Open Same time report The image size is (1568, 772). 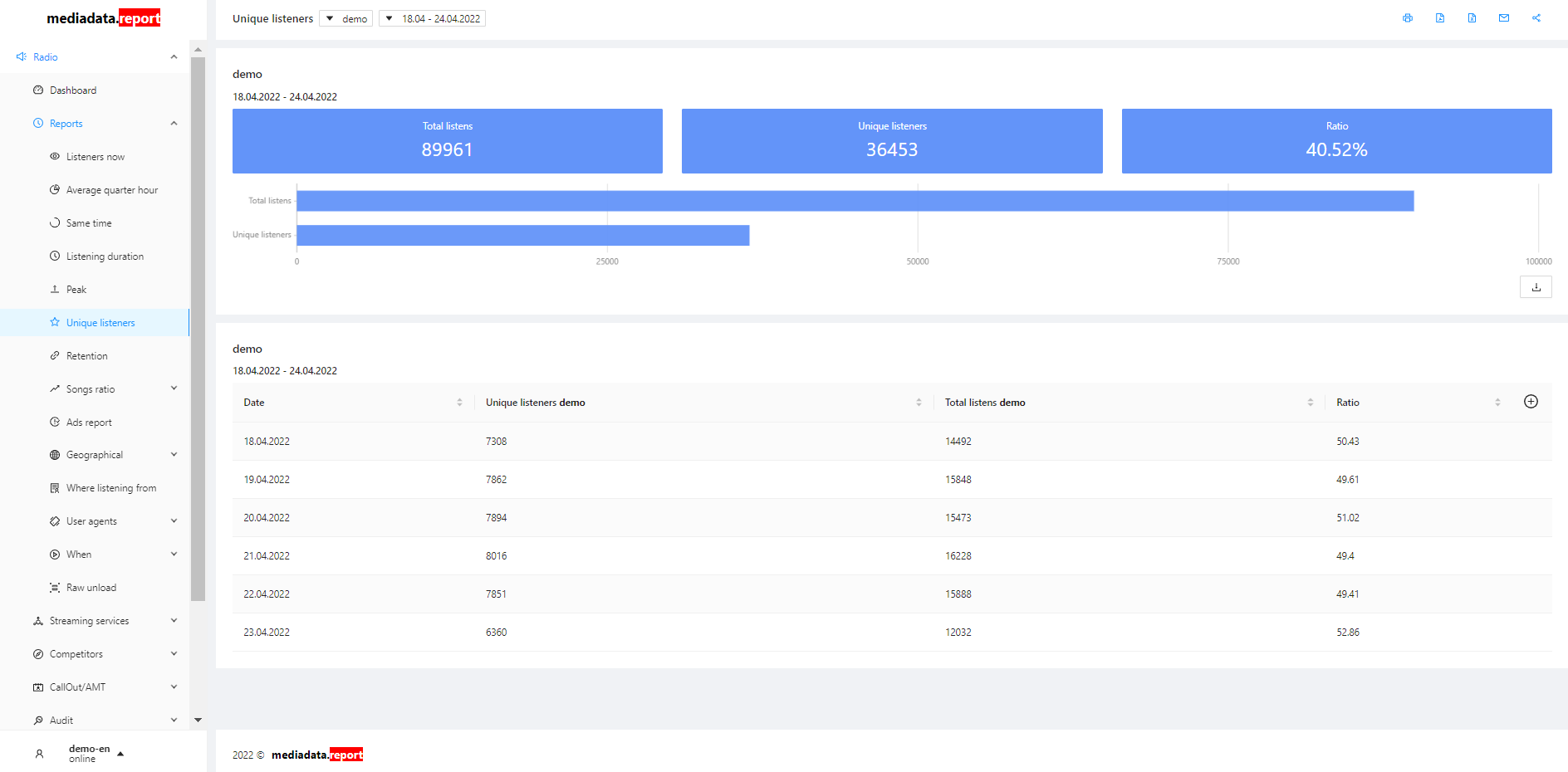point(89,223)
